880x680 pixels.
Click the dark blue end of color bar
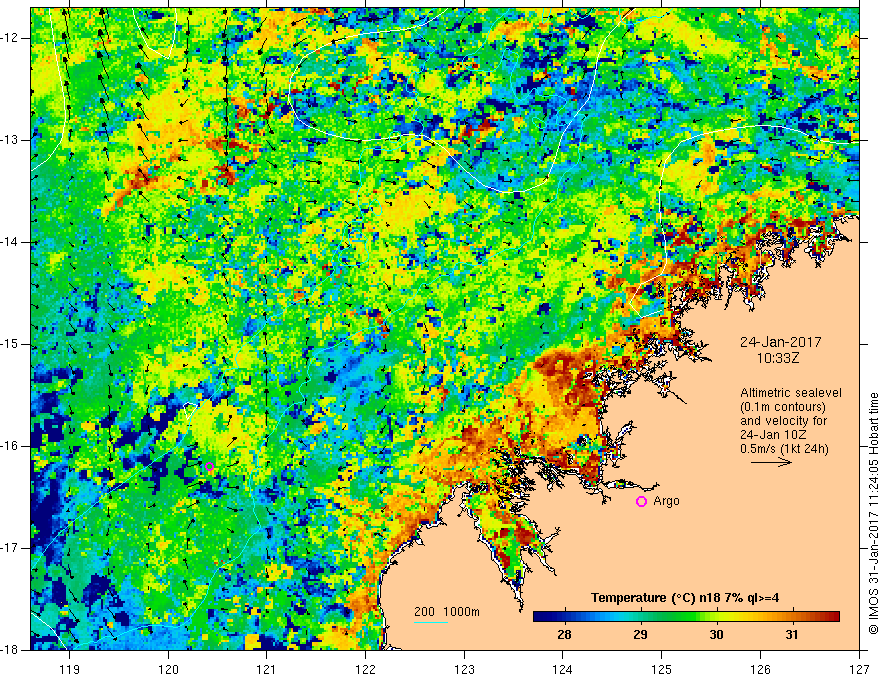pyautogui.click(x=540, y=617)
